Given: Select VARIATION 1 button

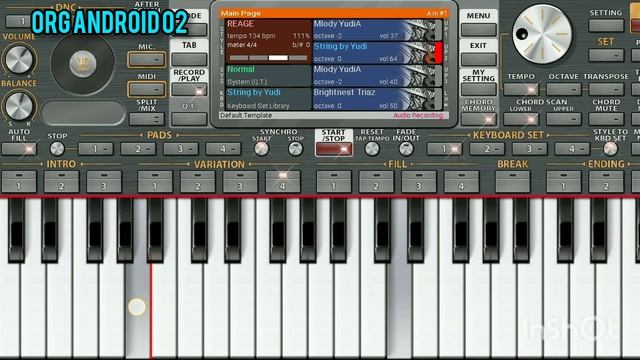Looking at the screenshot, I should tap(155, 182).
